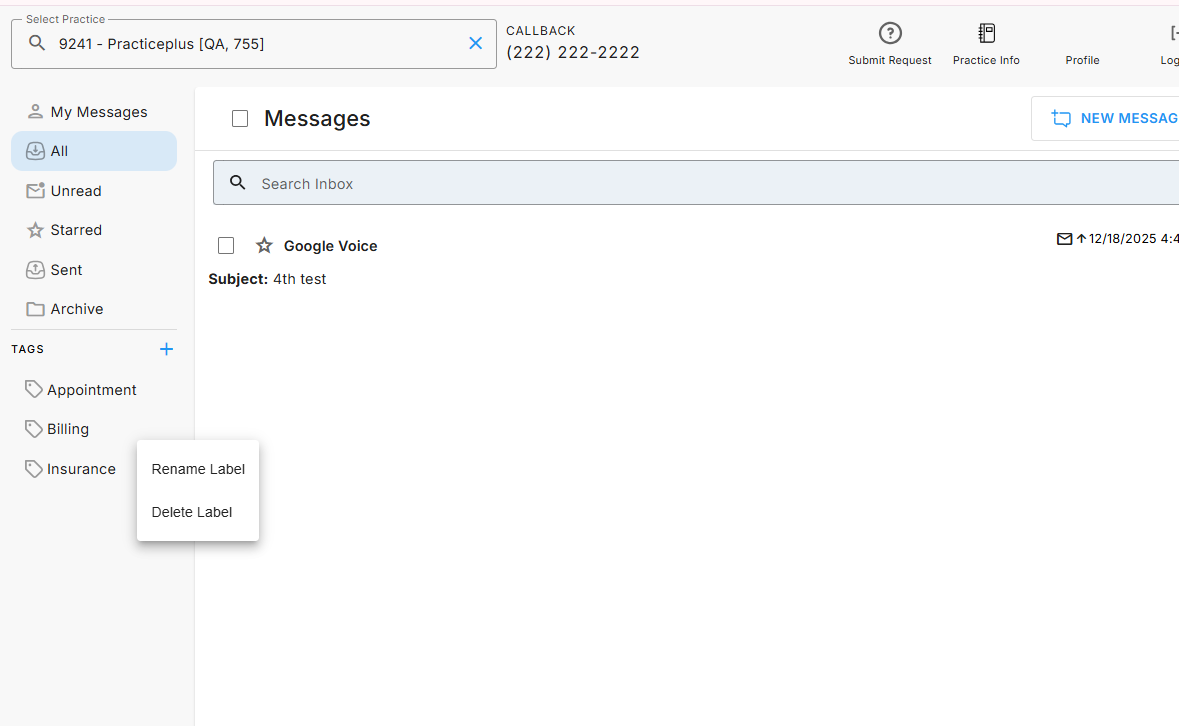Open the Select Practice combo box
Image resolution: width=1179 pixels, height=726 pixels.
coord(260,44)
